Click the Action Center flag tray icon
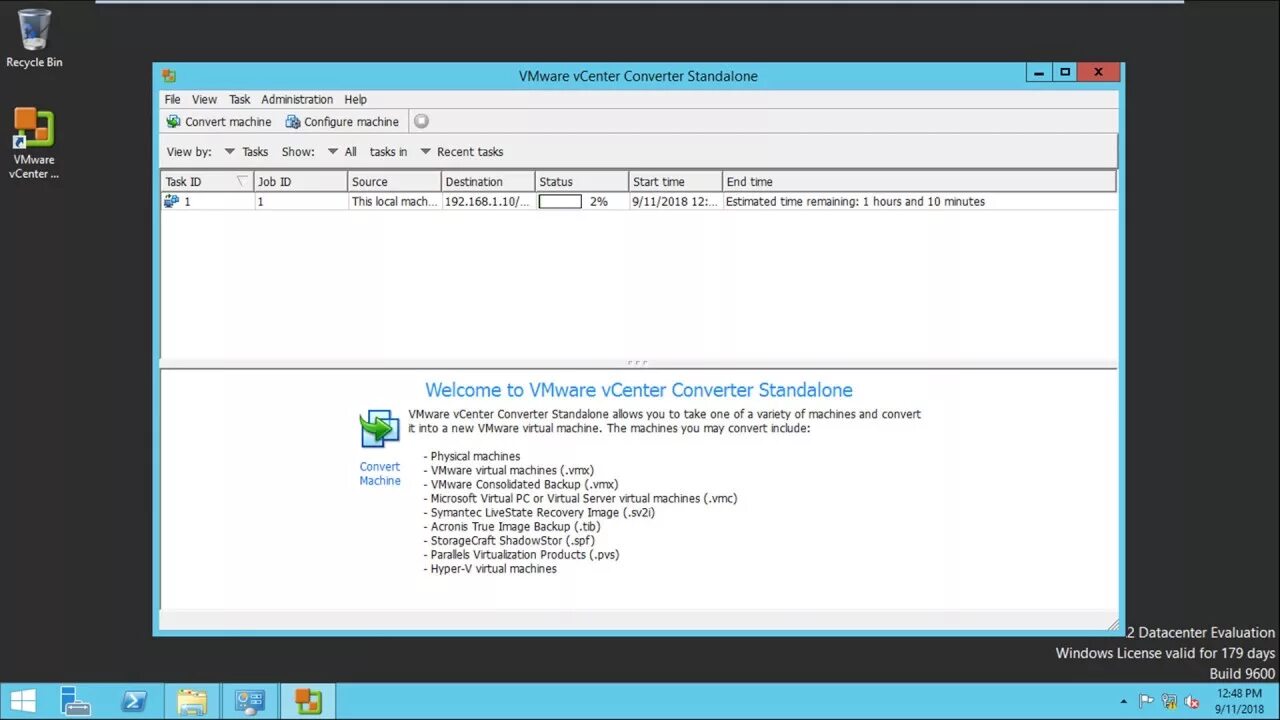This screenshot has width=1280, height=720. tap(1146, 702)
